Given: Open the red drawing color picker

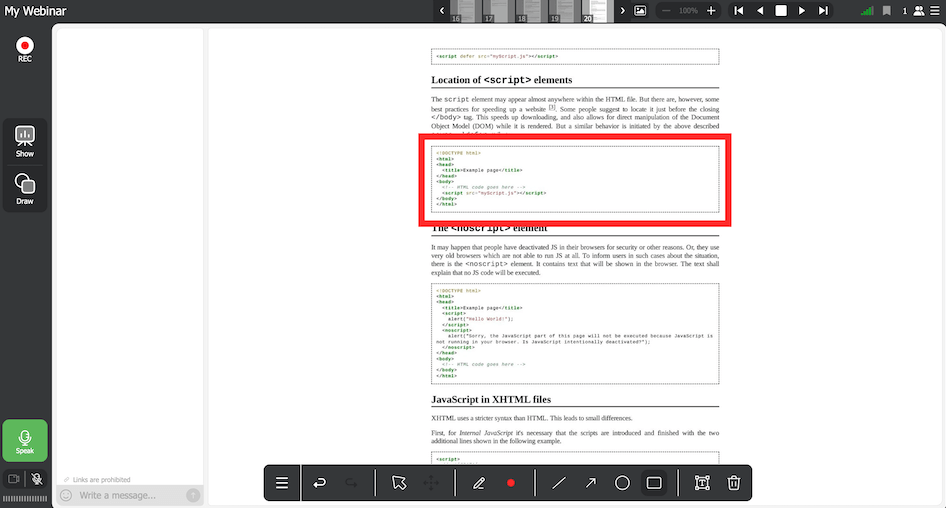Looking at the screenshot, I should tap(510, 483).
